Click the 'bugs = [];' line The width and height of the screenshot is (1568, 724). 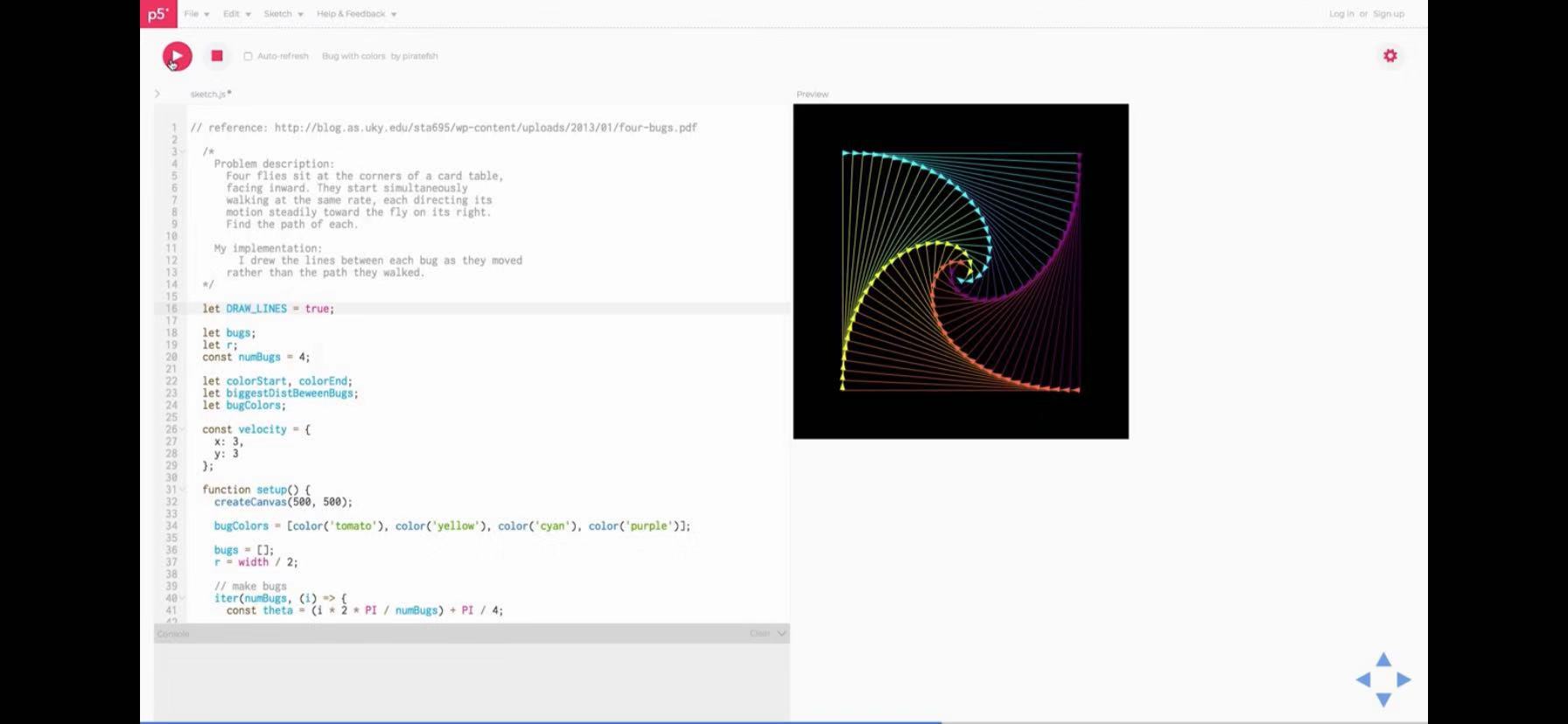(x=243, y=550)
